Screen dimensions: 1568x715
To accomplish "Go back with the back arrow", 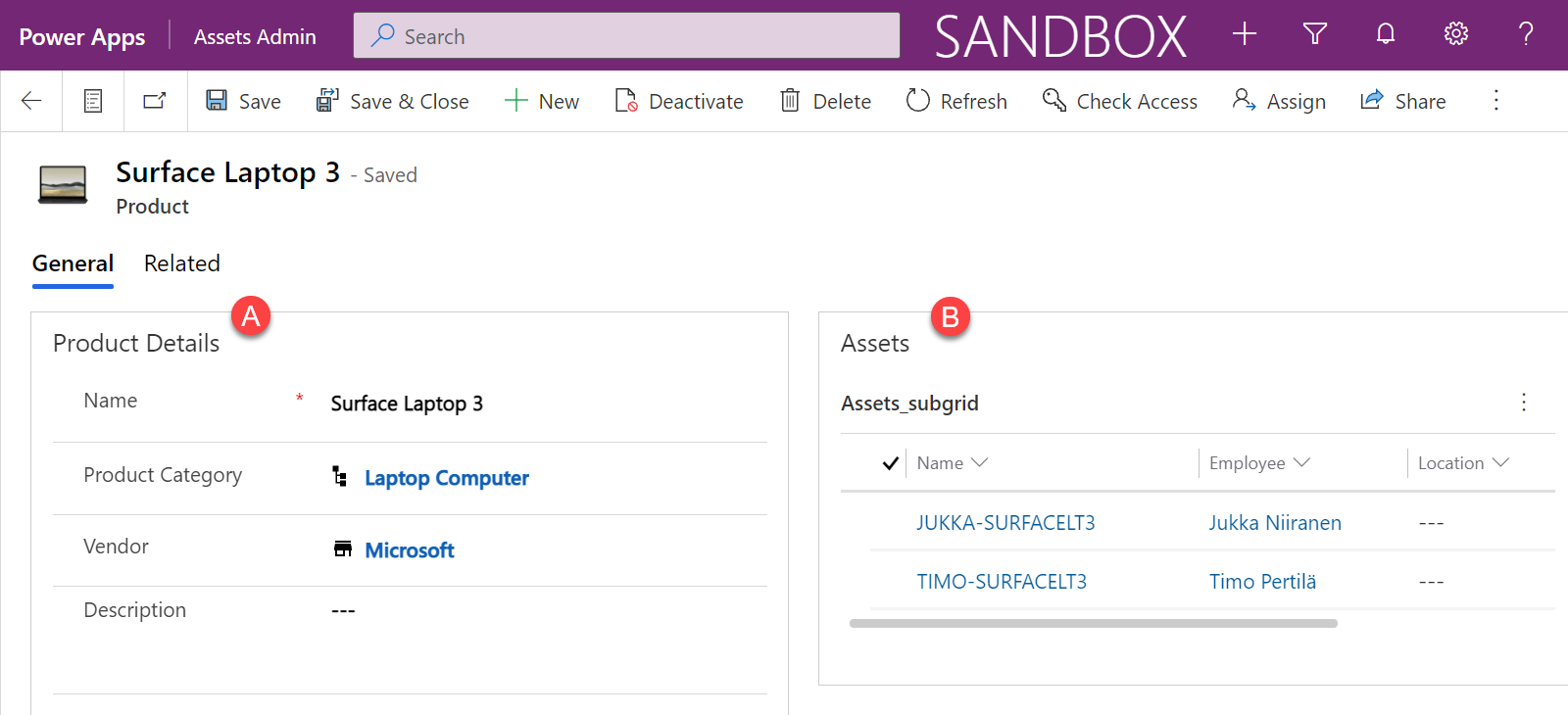I will click(x=31, y=101).
